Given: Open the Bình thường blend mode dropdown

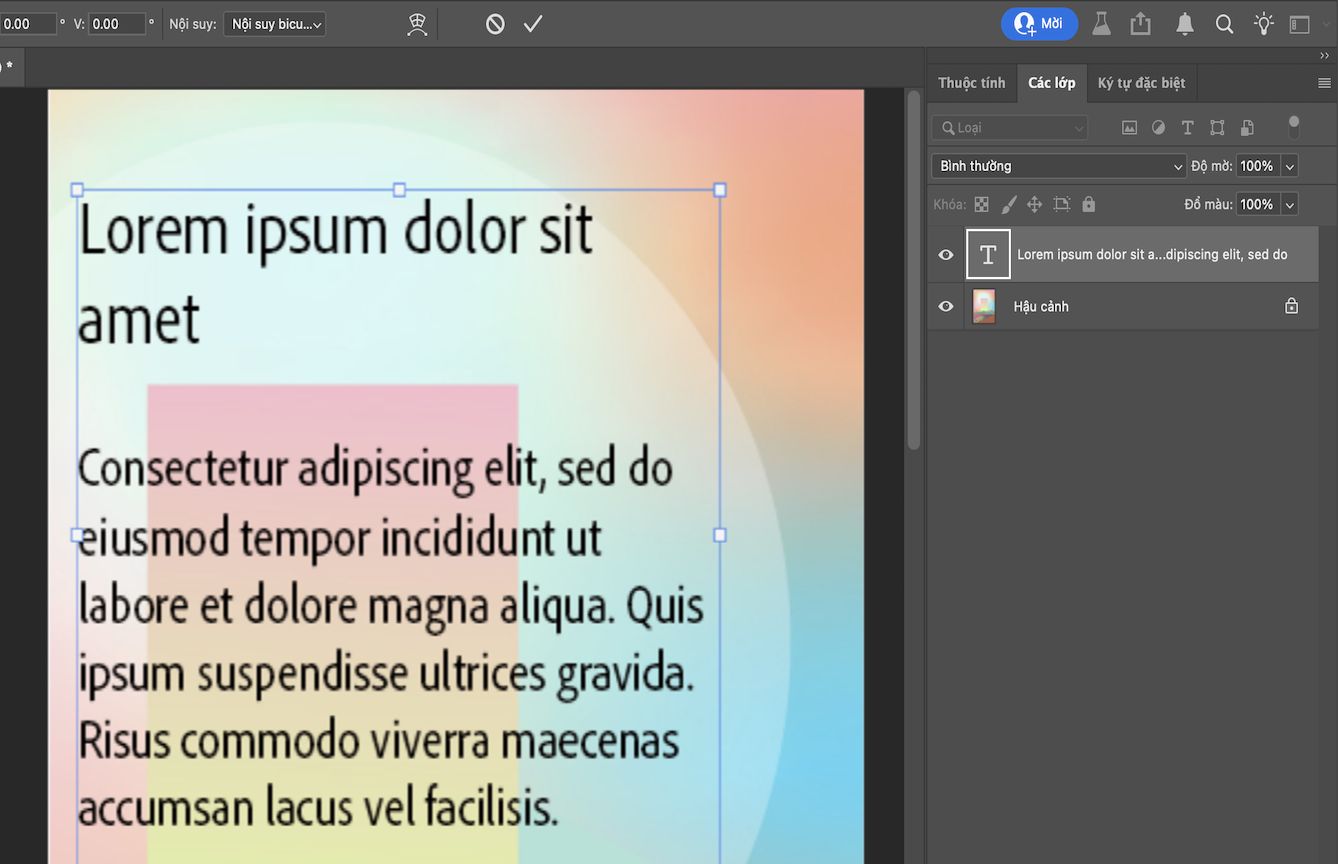Looking at the screenshot, I should (1058, 165).
